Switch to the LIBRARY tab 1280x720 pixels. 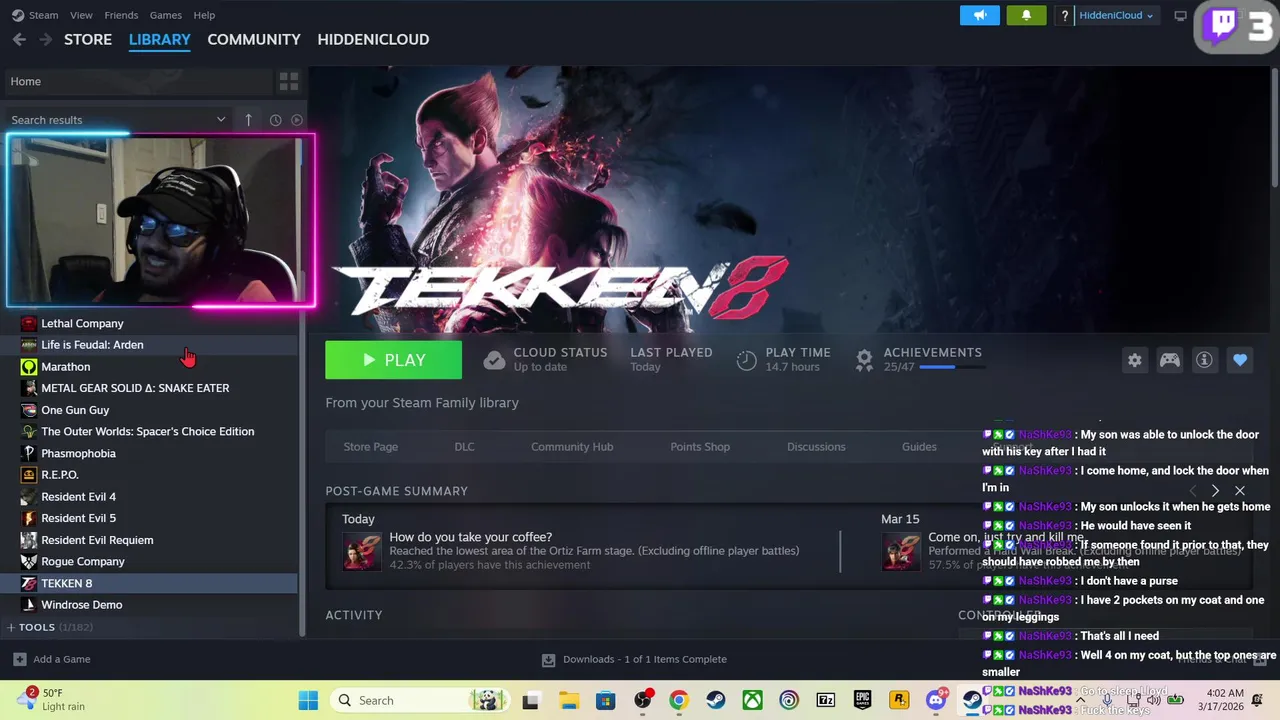point(159,39)
